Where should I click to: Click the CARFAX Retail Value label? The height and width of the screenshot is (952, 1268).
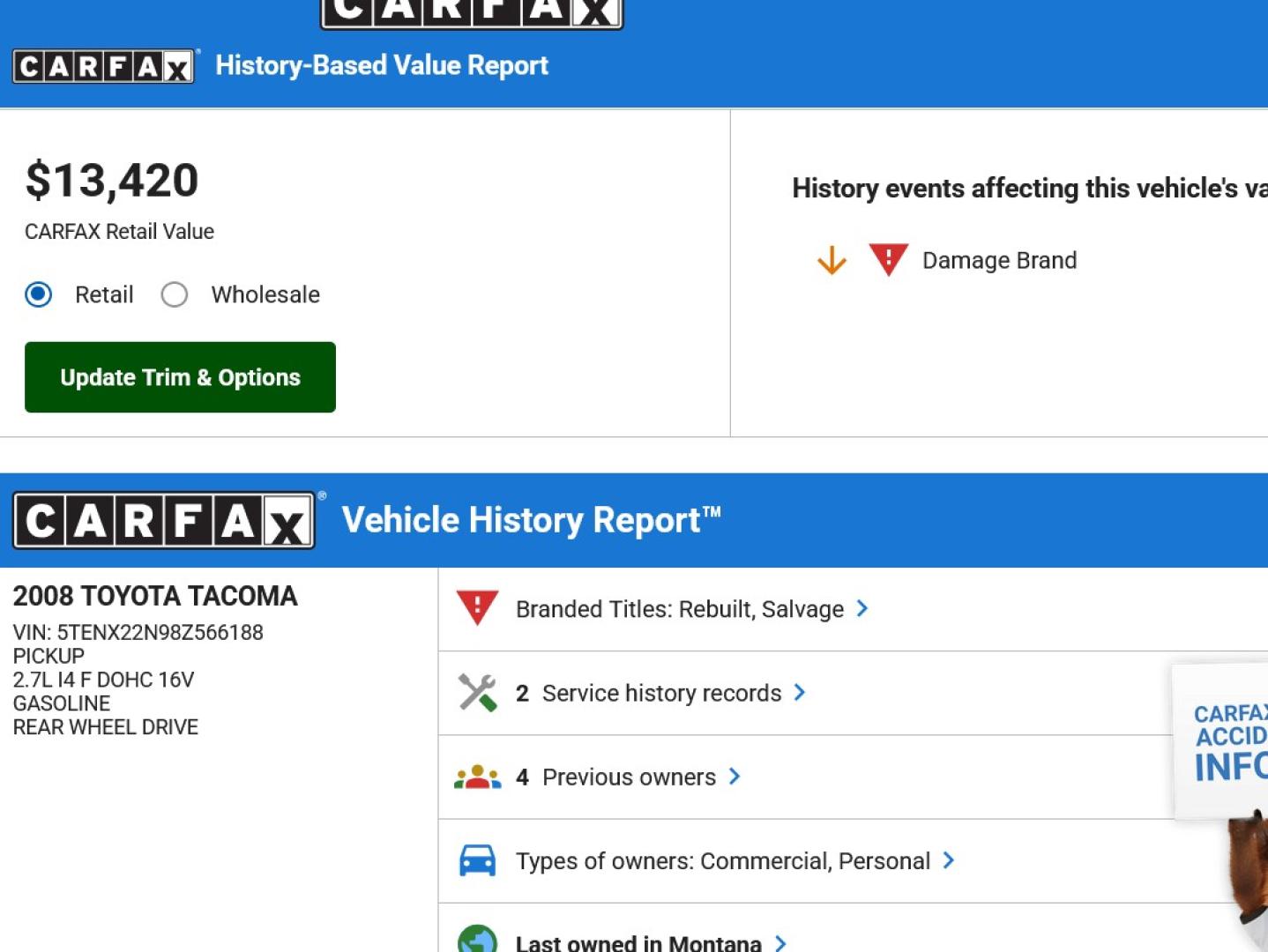[x=119, y=232]
